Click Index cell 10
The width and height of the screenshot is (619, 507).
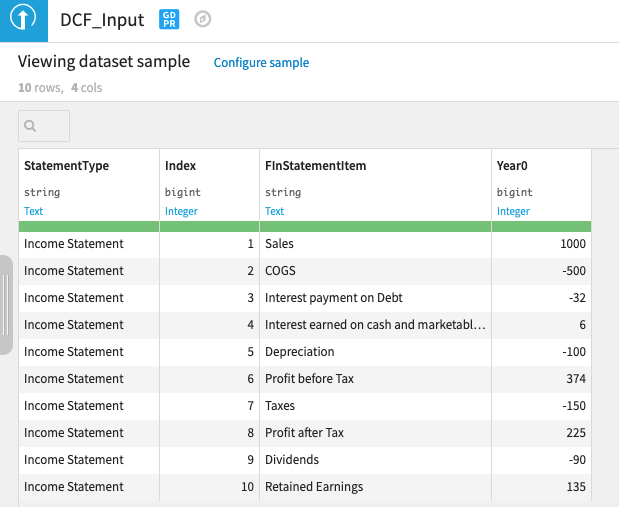coord(209,487)
